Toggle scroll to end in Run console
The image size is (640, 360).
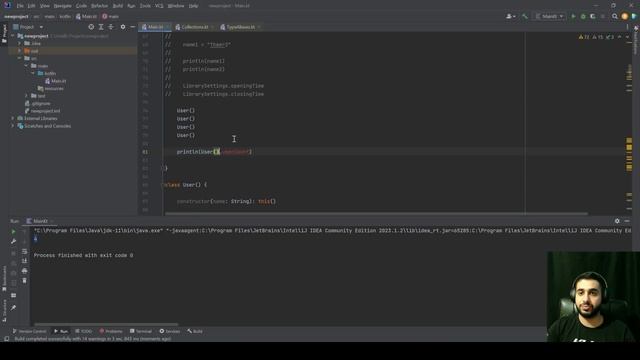point(24,261)
